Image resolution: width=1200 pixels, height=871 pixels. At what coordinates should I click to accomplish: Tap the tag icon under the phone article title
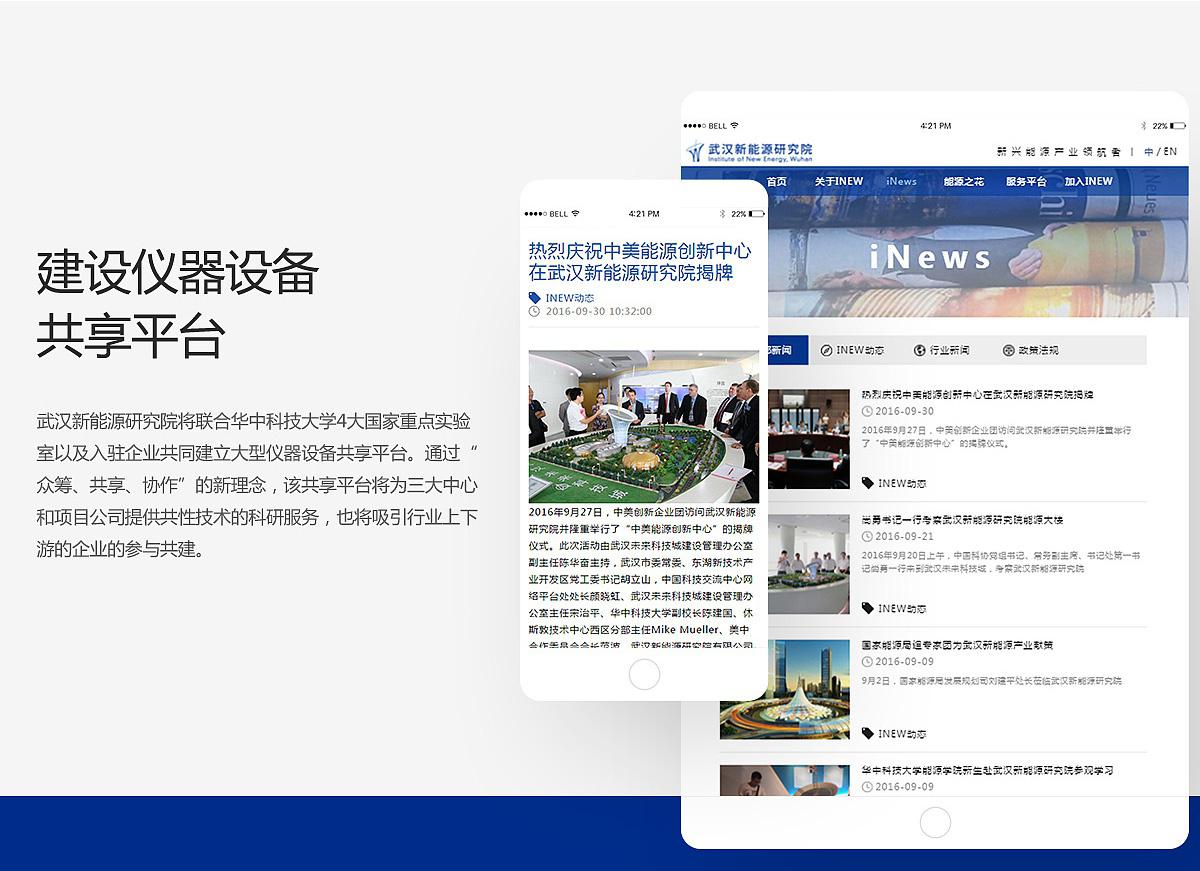click(x=535, y=298)
